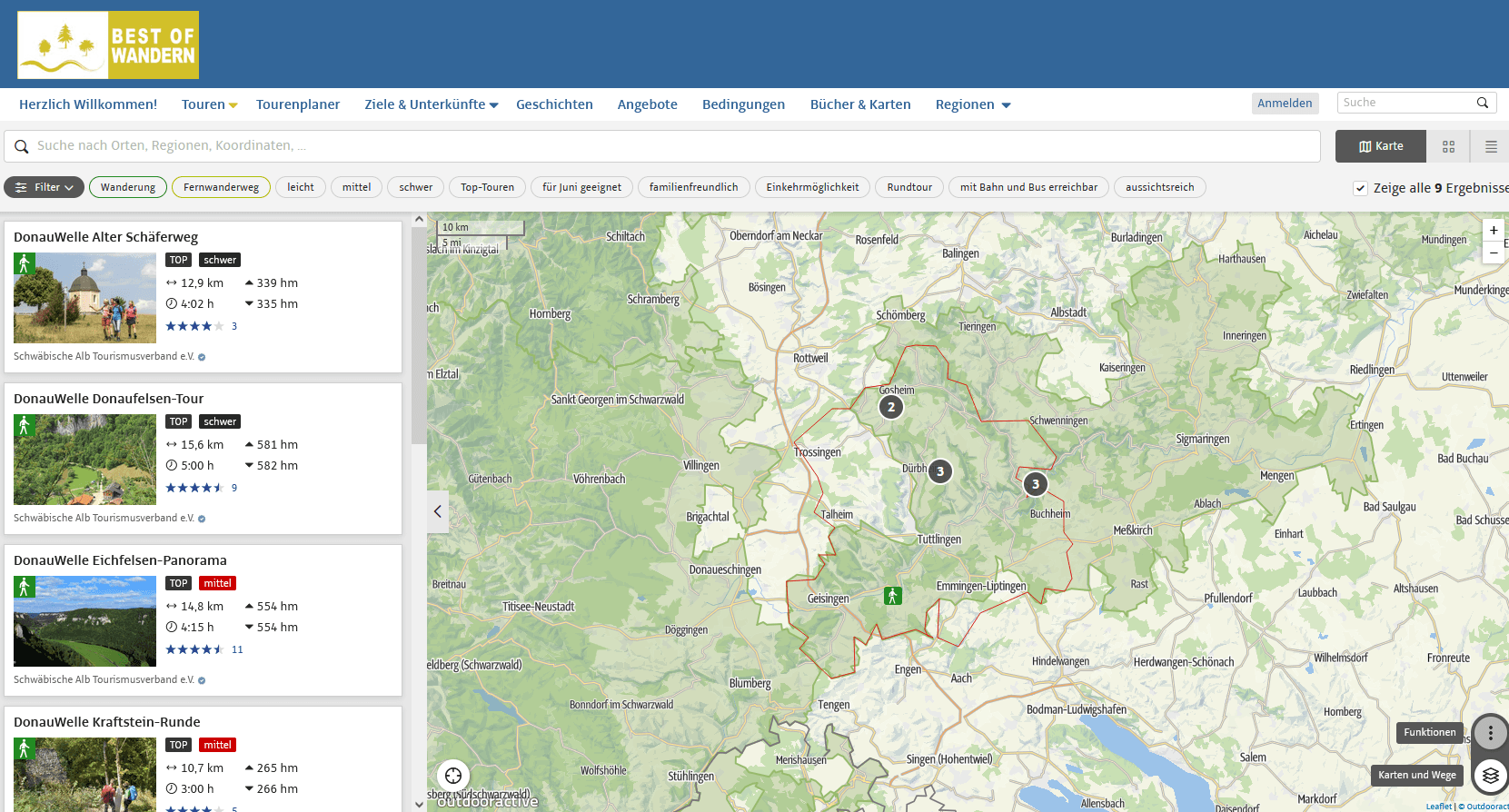Click hiker icon on Eichfelsen-Panorama card
Screen dimensions: 1509x812
pyautogui.click(x=25, y=587)
